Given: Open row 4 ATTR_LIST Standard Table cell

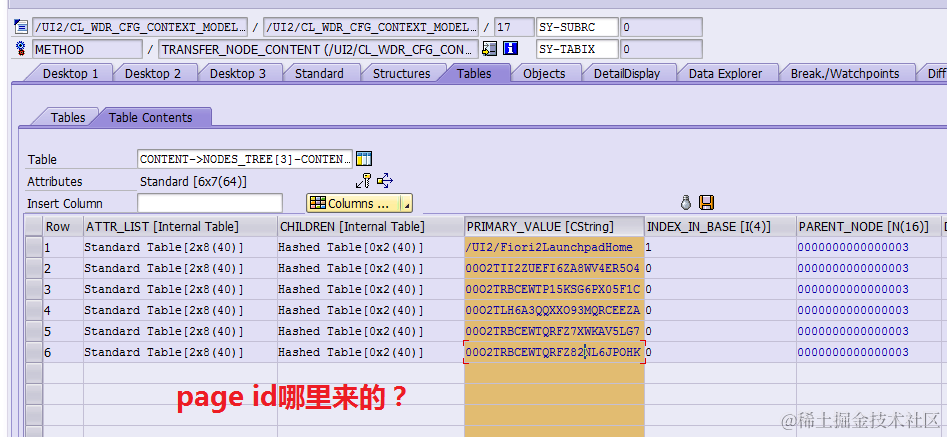Looking at the screenshot, I should coord(181,310).
